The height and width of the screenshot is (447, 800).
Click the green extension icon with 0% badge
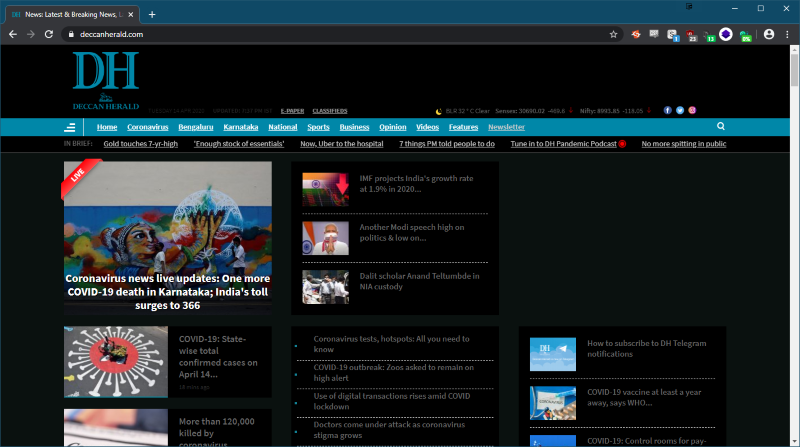(x=745, y=35)
